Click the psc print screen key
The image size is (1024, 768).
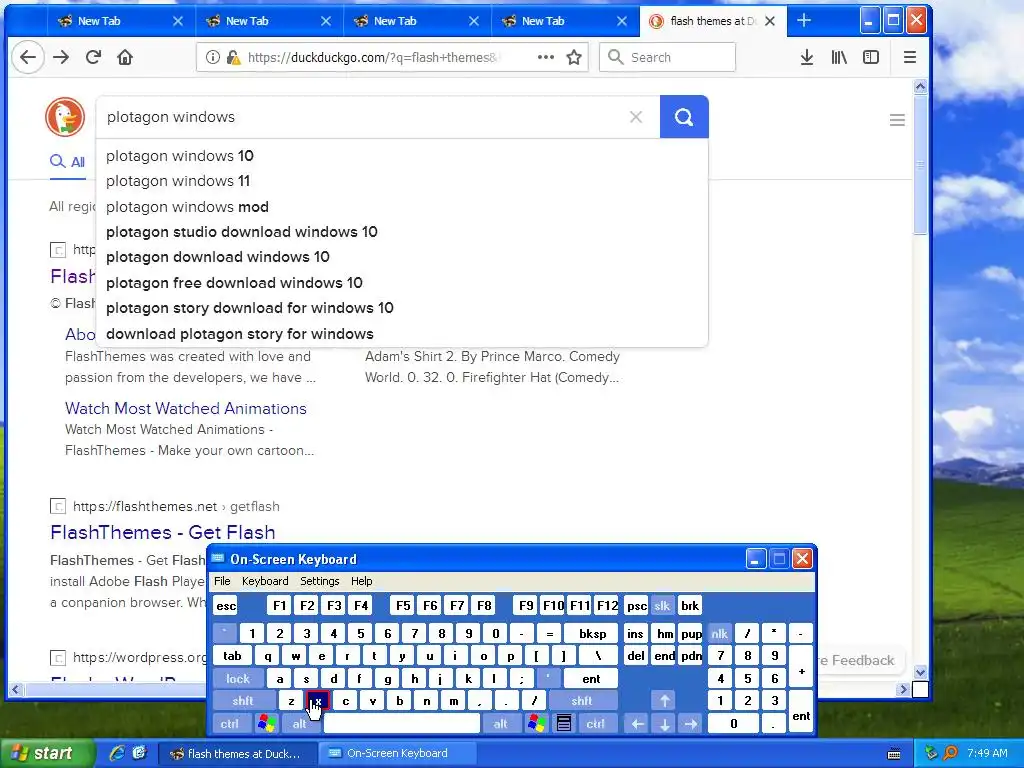pos(637,605)
